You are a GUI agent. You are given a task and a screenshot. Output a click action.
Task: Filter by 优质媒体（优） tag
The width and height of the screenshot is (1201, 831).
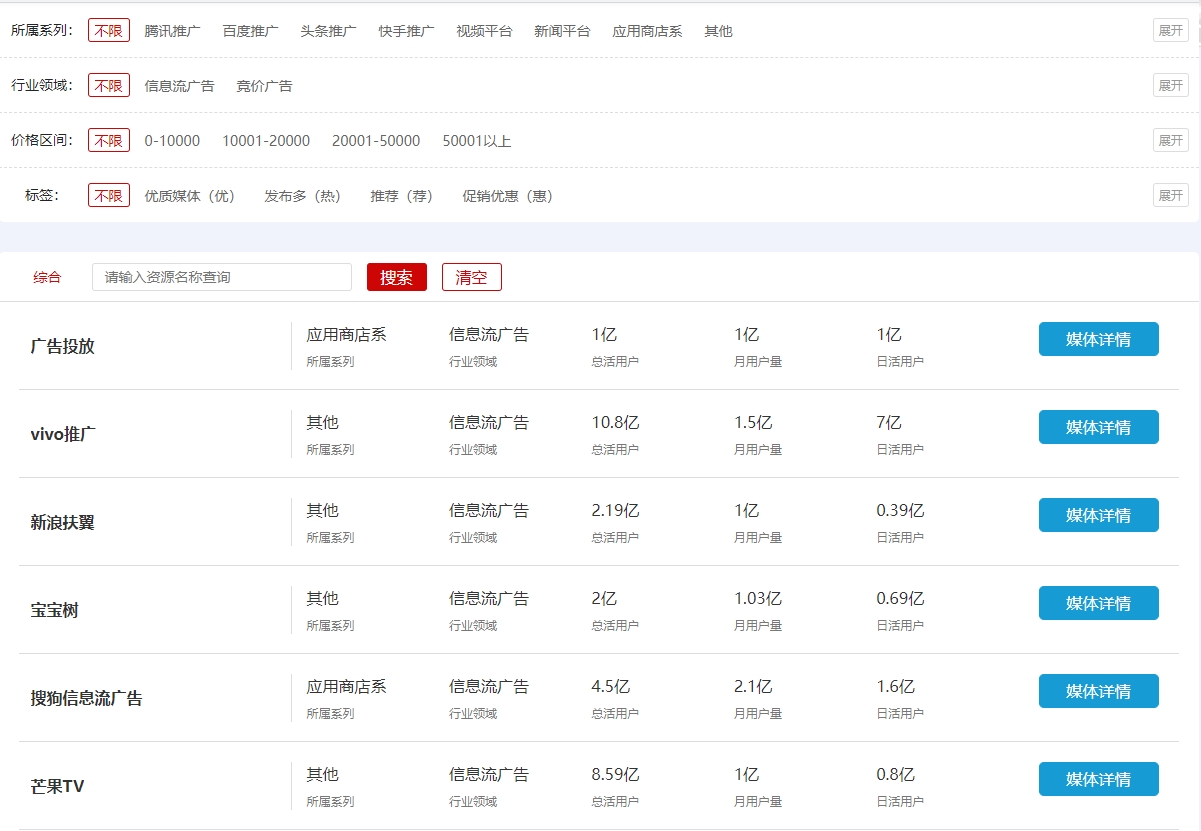coord(189,196)
